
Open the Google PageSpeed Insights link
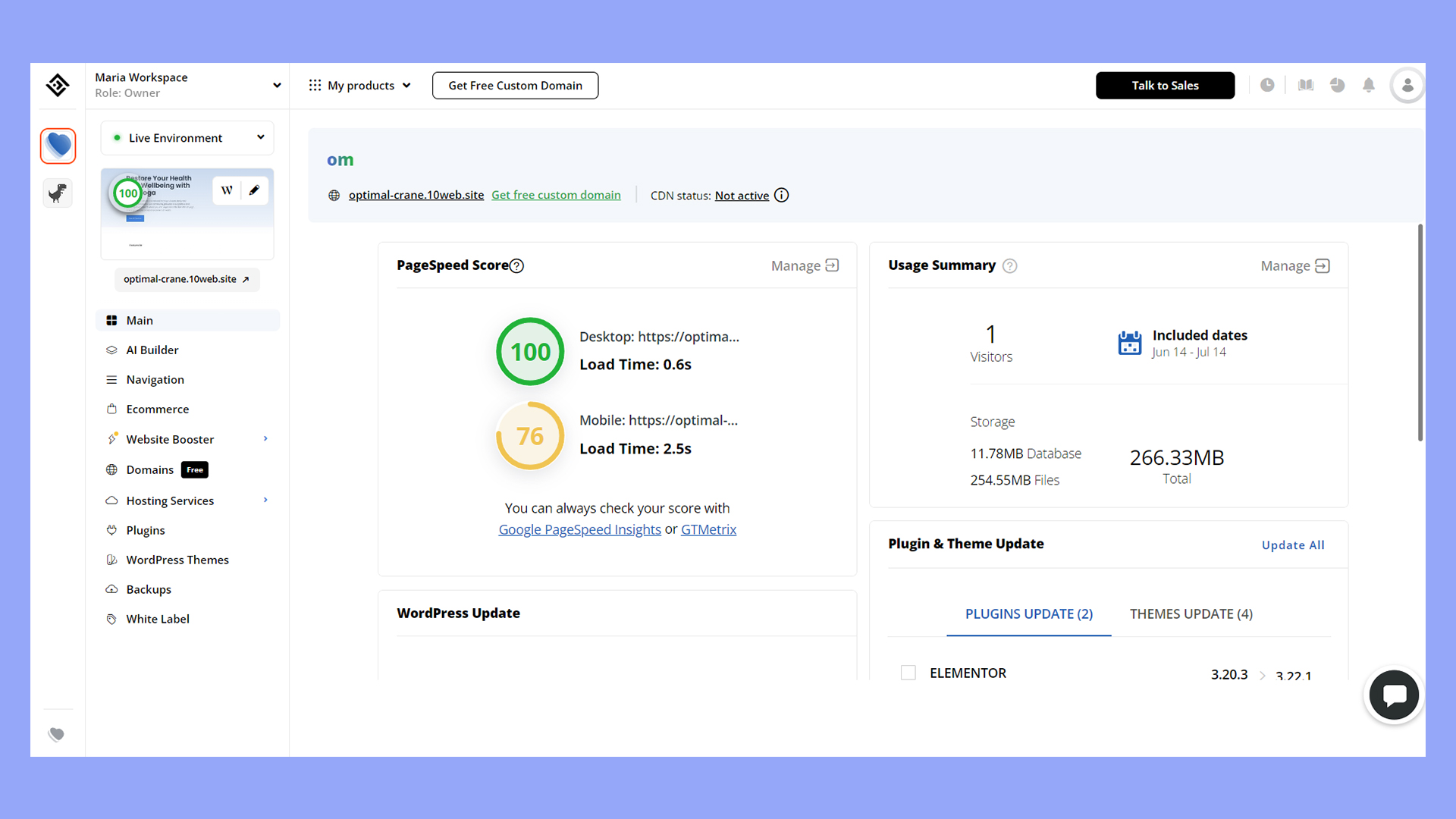(579, 530)
